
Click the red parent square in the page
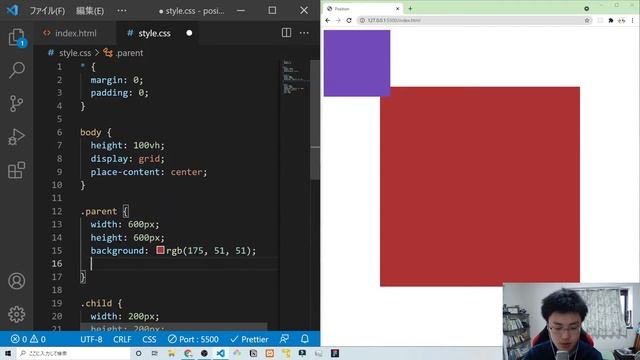coord(480,187)
